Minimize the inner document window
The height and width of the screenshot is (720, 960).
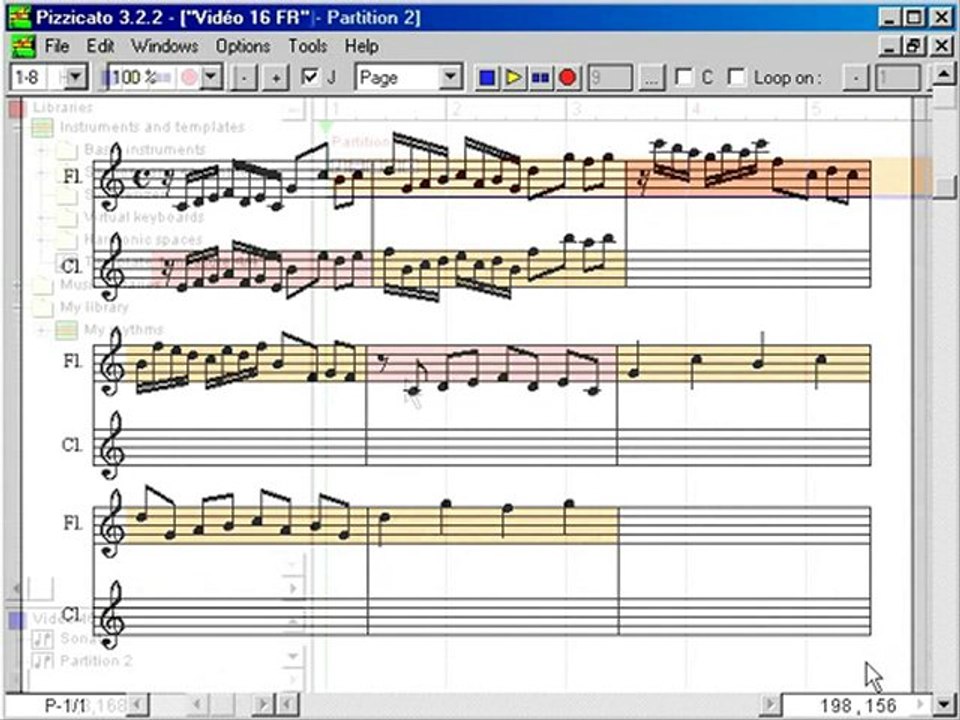click(x=890, y=46)
